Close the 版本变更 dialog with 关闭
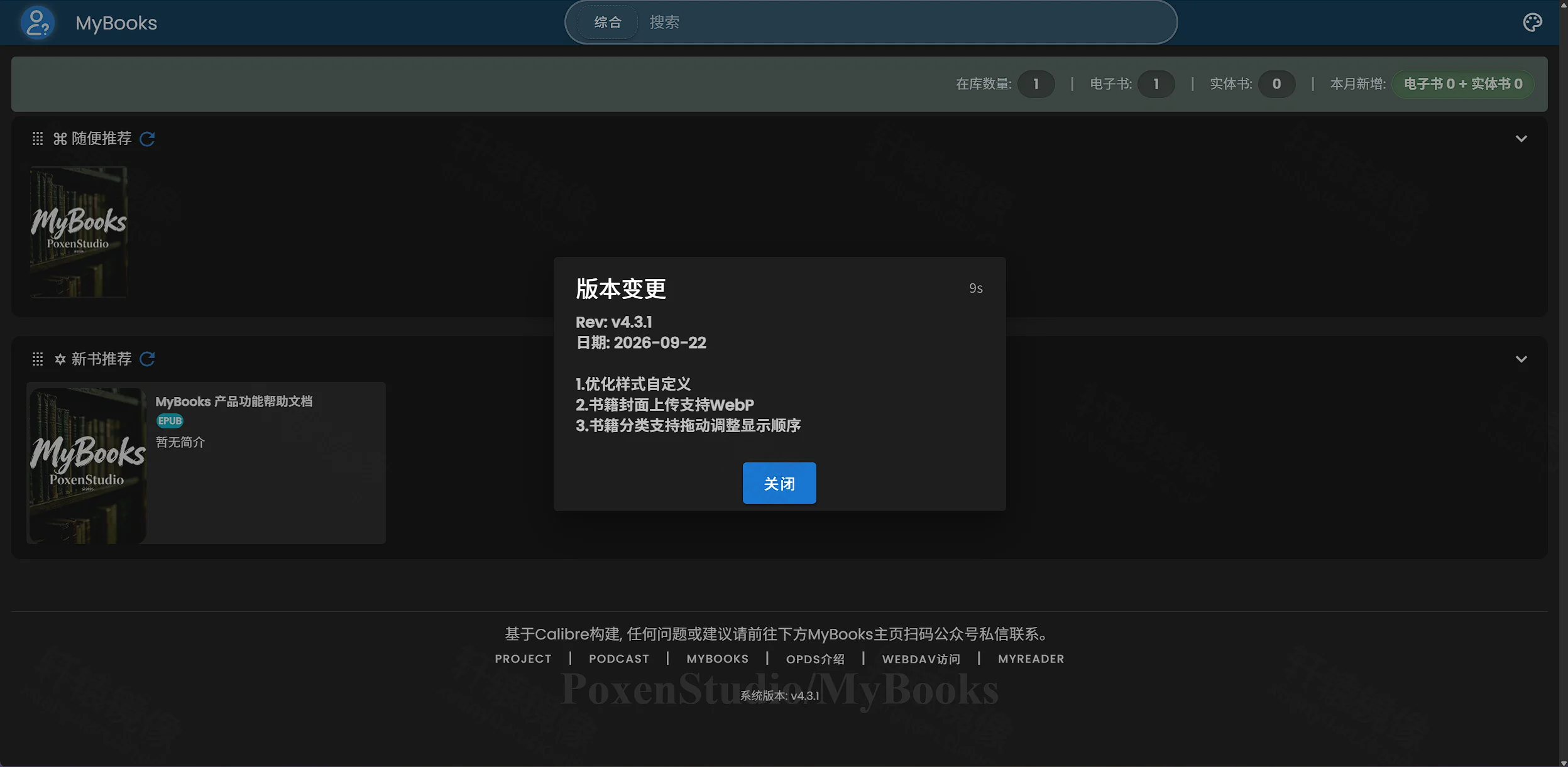 [x=779, y=483]
